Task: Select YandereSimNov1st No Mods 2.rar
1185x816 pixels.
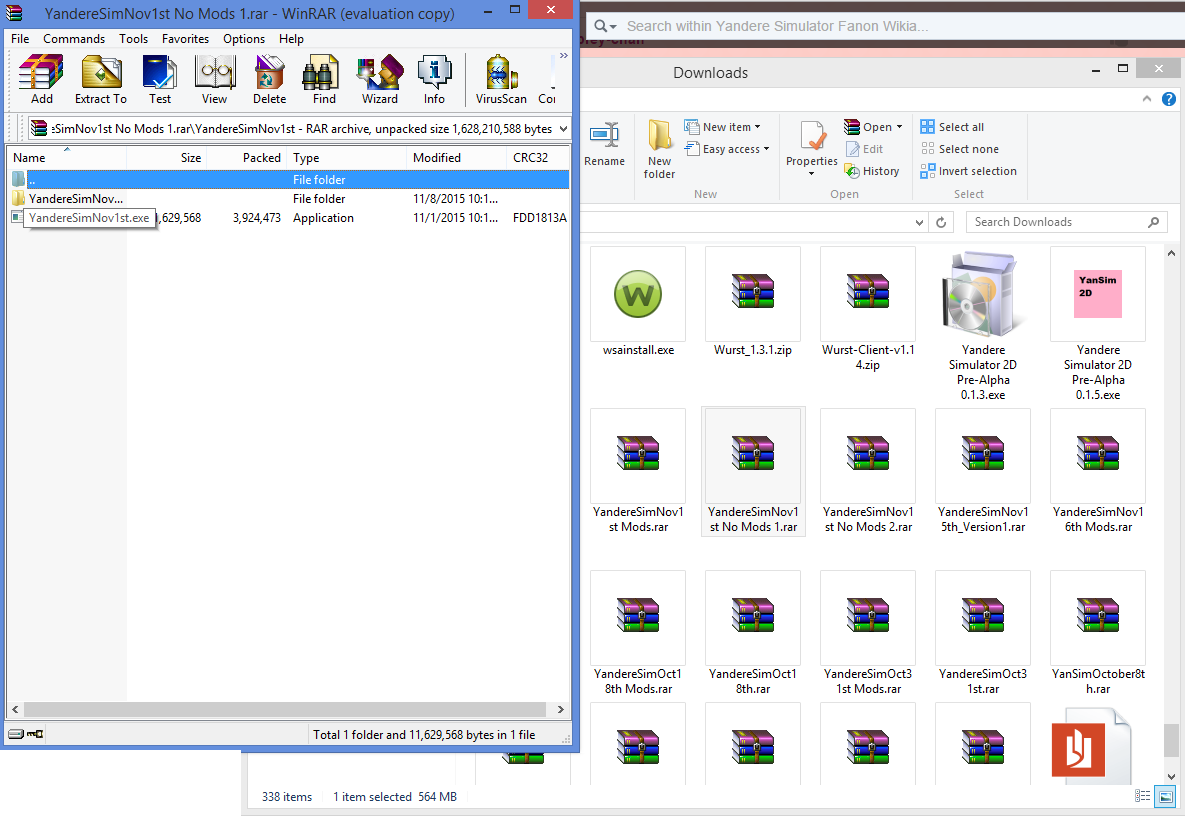Action: (868, 471)
